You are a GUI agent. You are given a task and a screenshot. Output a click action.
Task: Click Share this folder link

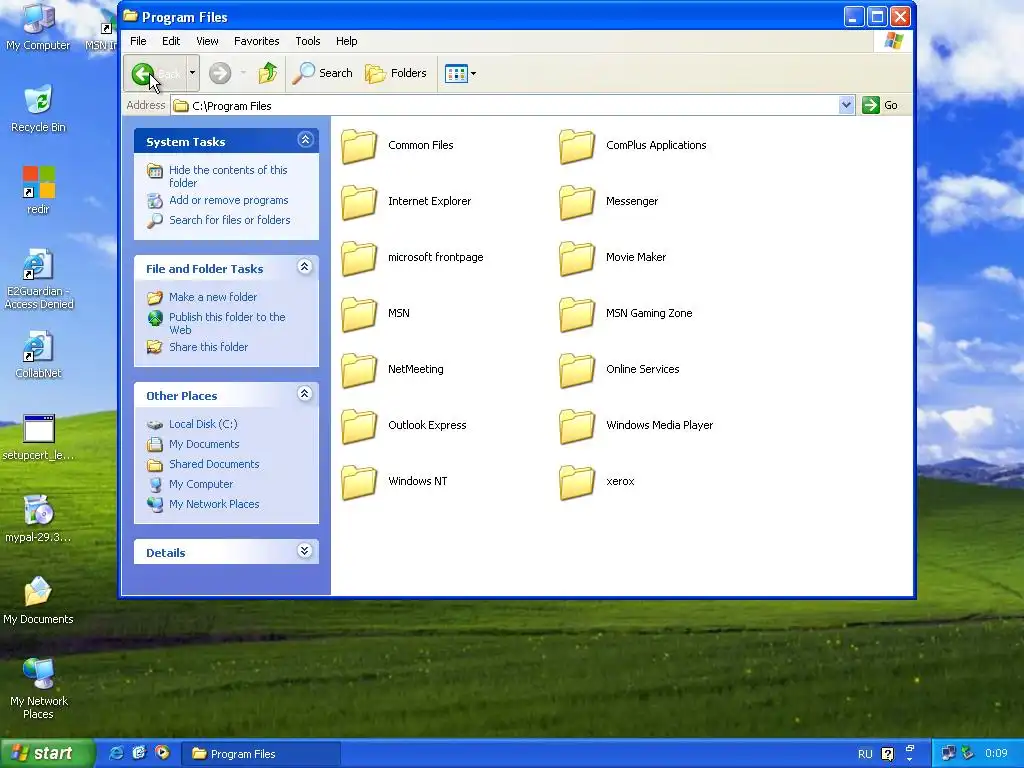tap(208, 347)
